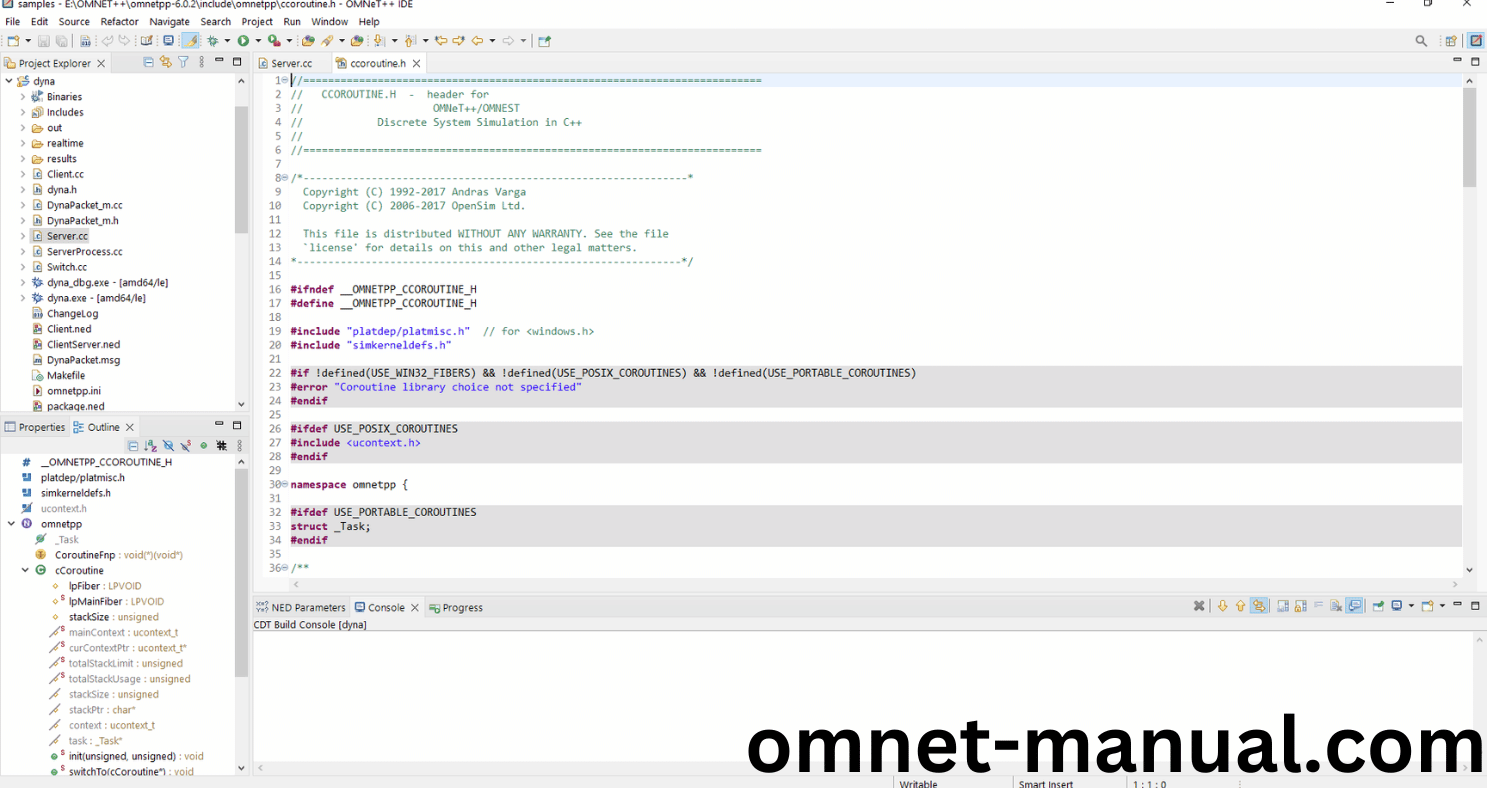Sort Outline members alphabetically
This screenshot has width=1487, height=788.
(x=150, y=446)
